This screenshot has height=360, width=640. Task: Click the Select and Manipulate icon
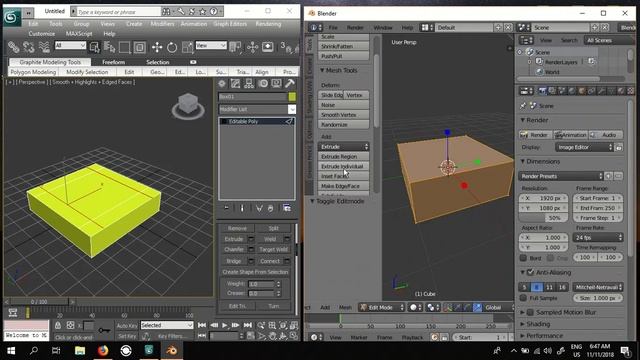pos(252,47)
